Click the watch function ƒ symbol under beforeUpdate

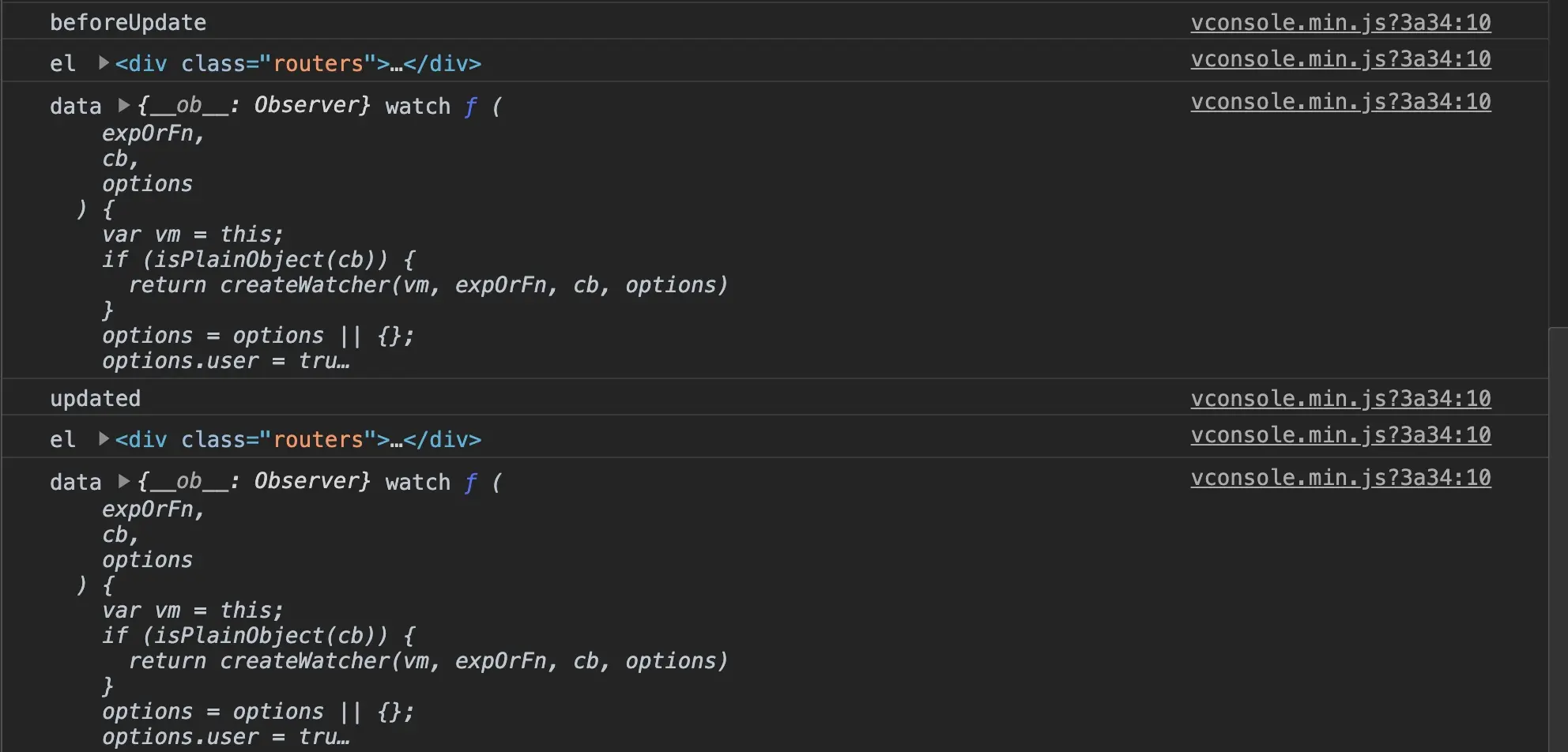coord(470,106)
